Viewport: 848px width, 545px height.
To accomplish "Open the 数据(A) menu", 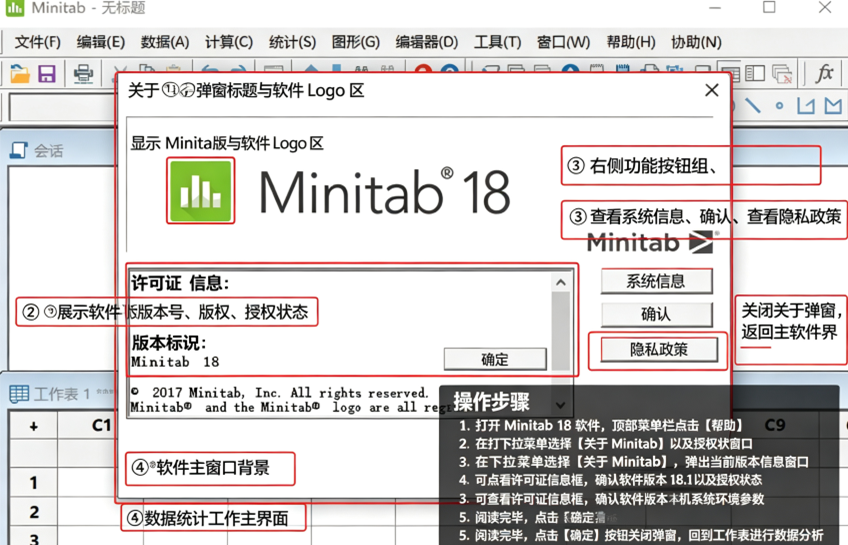I will pyautogui.click(x=165, y=42).
